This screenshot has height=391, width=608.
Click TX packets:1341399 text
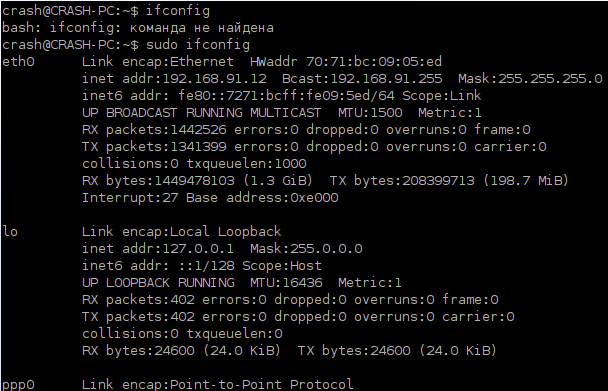(154, 147)
